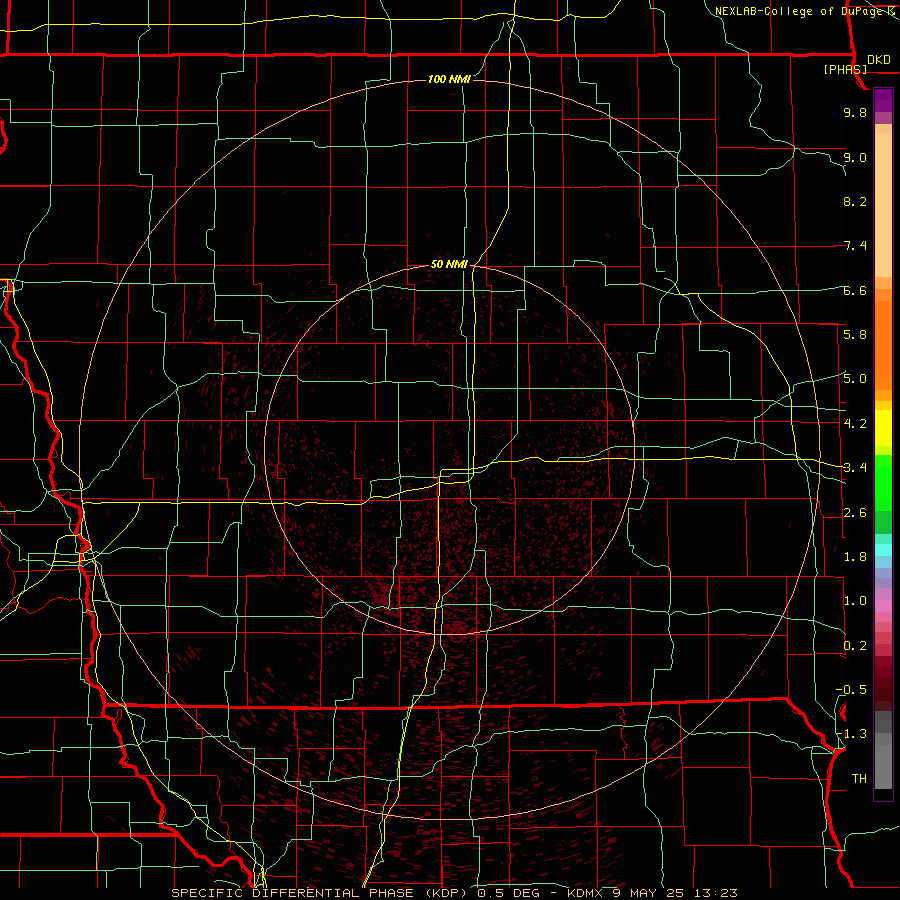Click the 8.2 scale value
Image resolution: width=900 pixels, height=900 pixels.
point(855,201)
